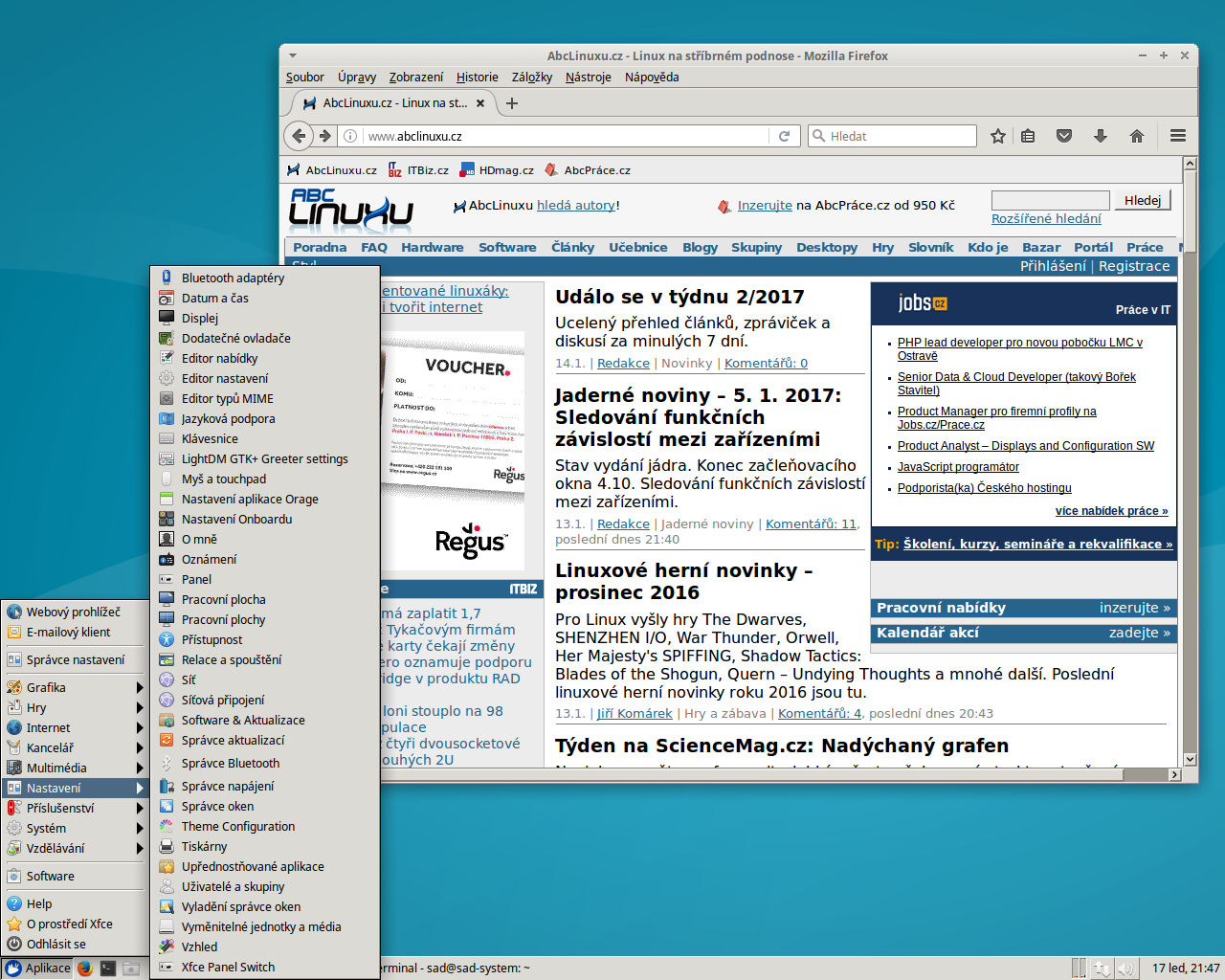Open Editor nabídky
This screenshot has width=1225, height=980.
[265, 358]
